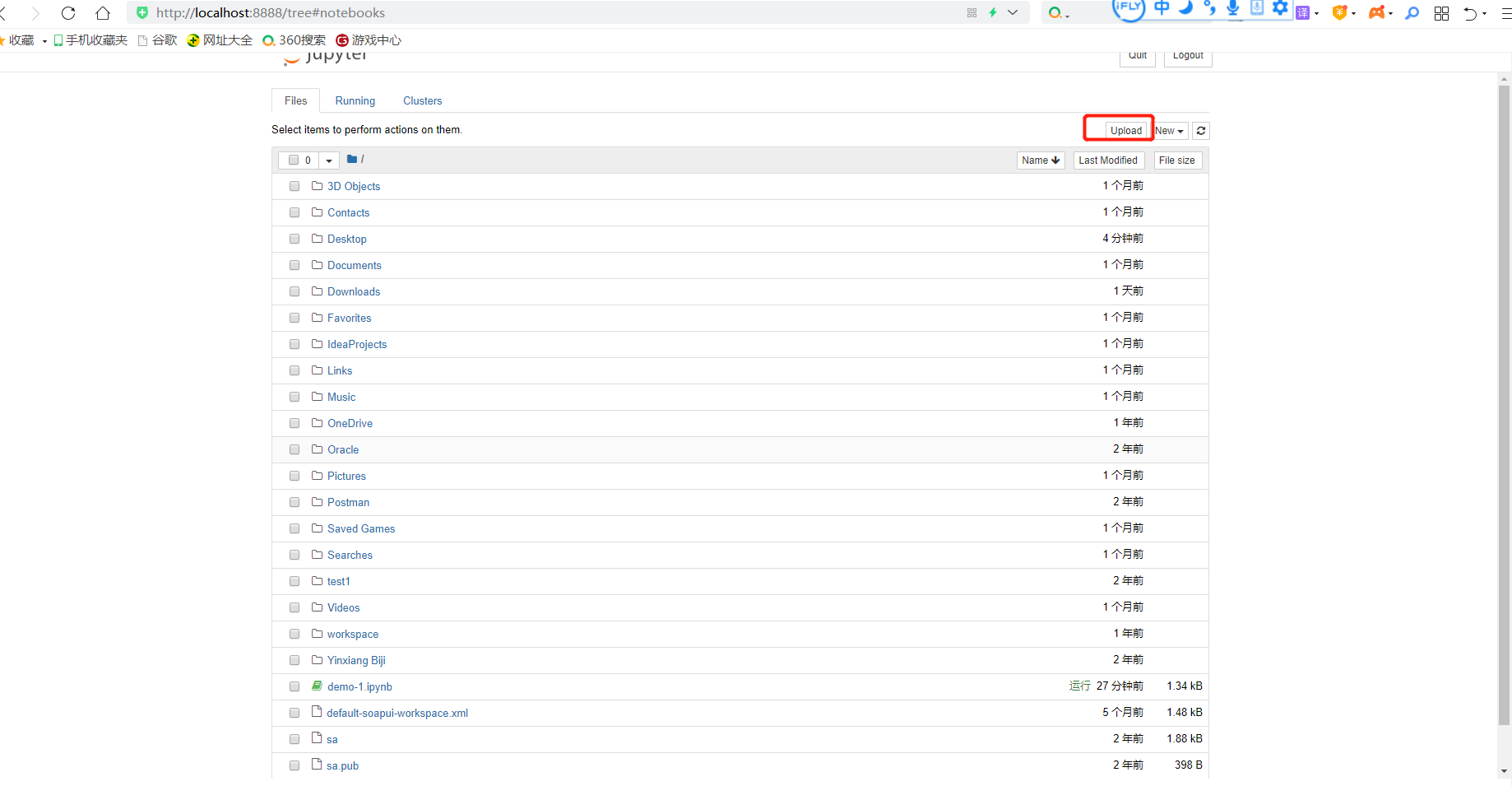1512x786 pixels.
Task: Click the green notebook icon of demo-1.ipynb
Action: (317, 686)
